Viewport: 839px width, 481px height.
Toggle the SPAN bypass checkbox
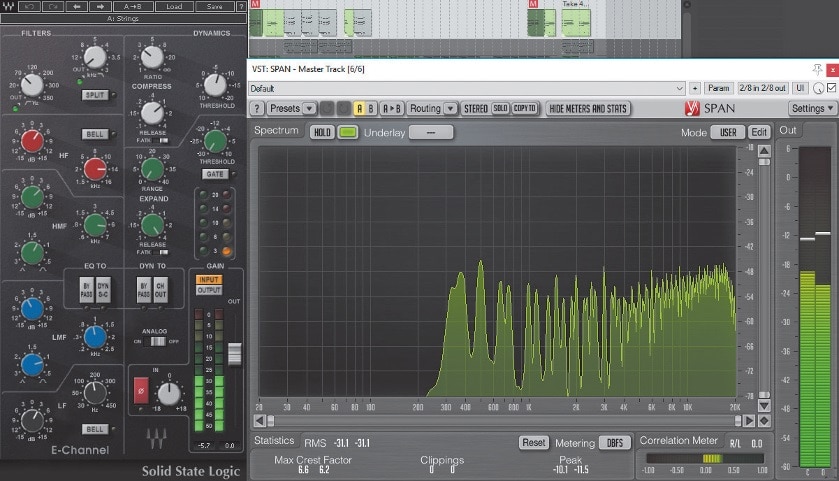click(x=831, y=88)
